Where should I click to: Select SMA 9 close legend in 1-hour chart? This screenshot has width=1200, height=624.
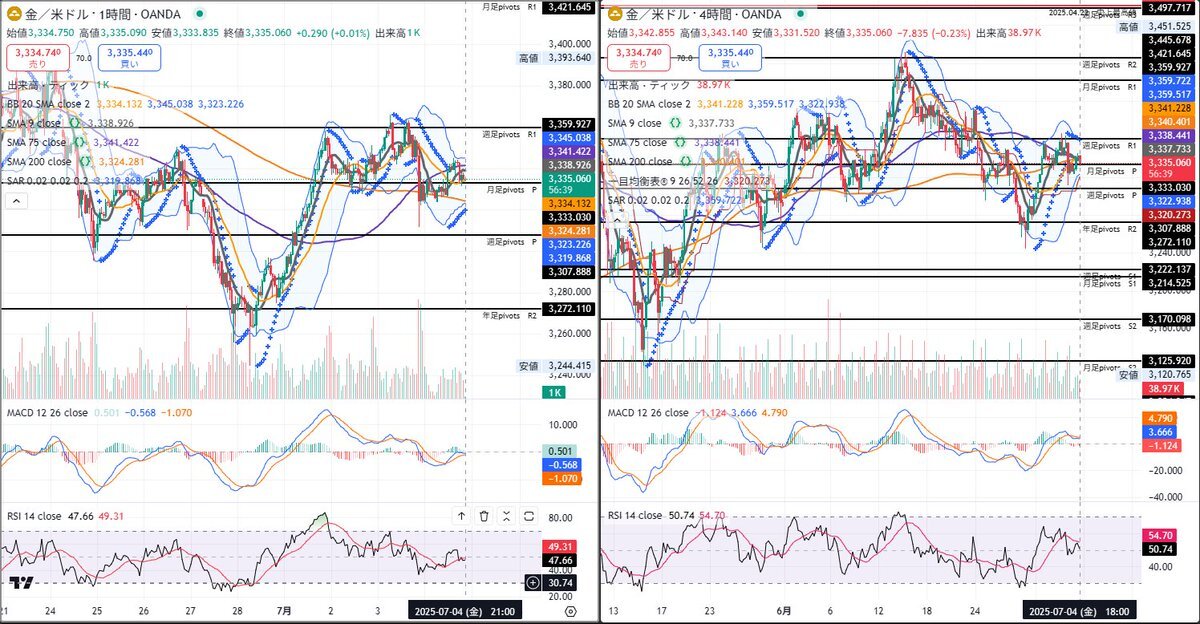click(35, 123)
